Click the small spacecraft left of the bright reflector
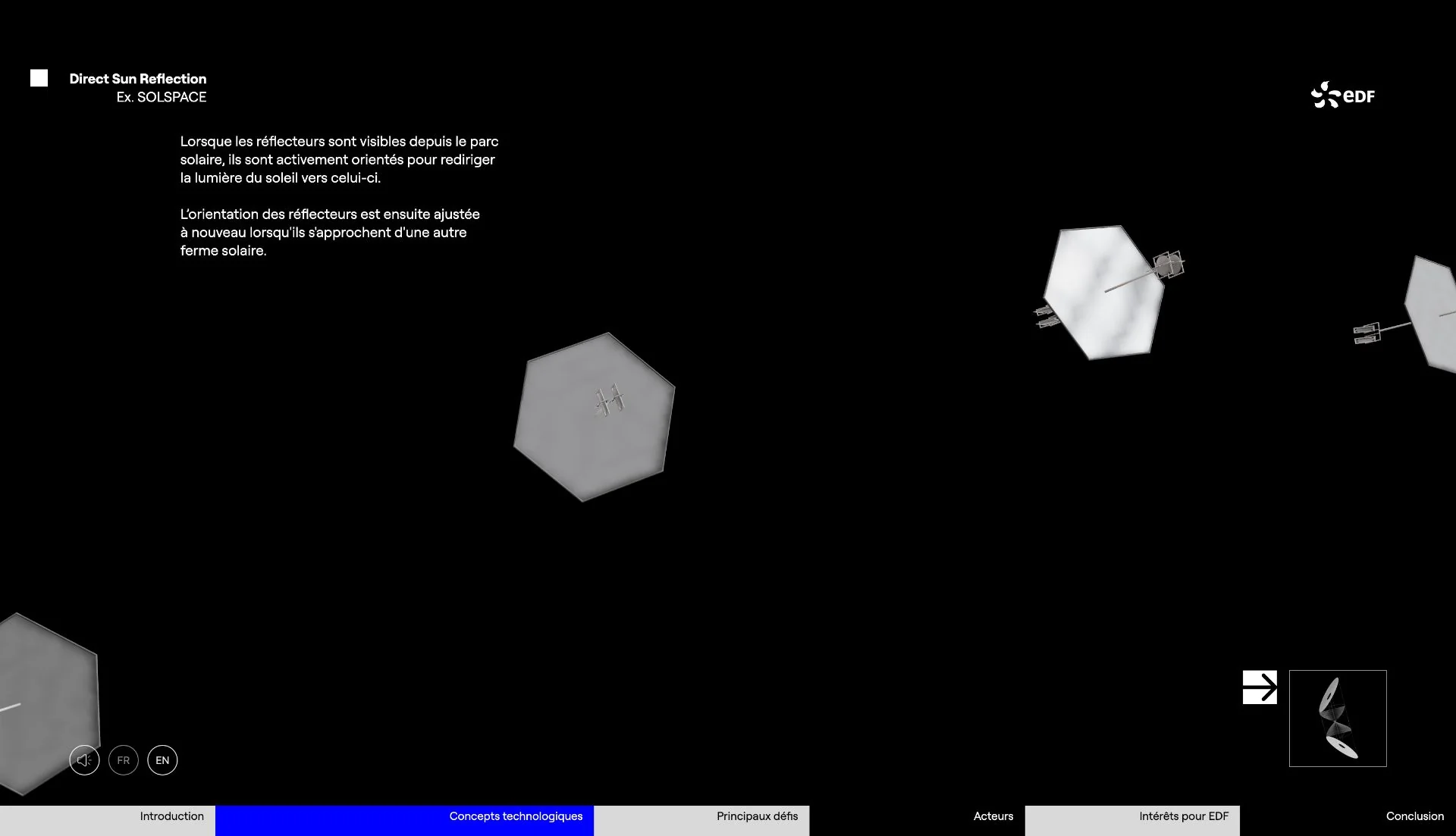Viewport: 1456px width, 836px height. [1046, 316]
